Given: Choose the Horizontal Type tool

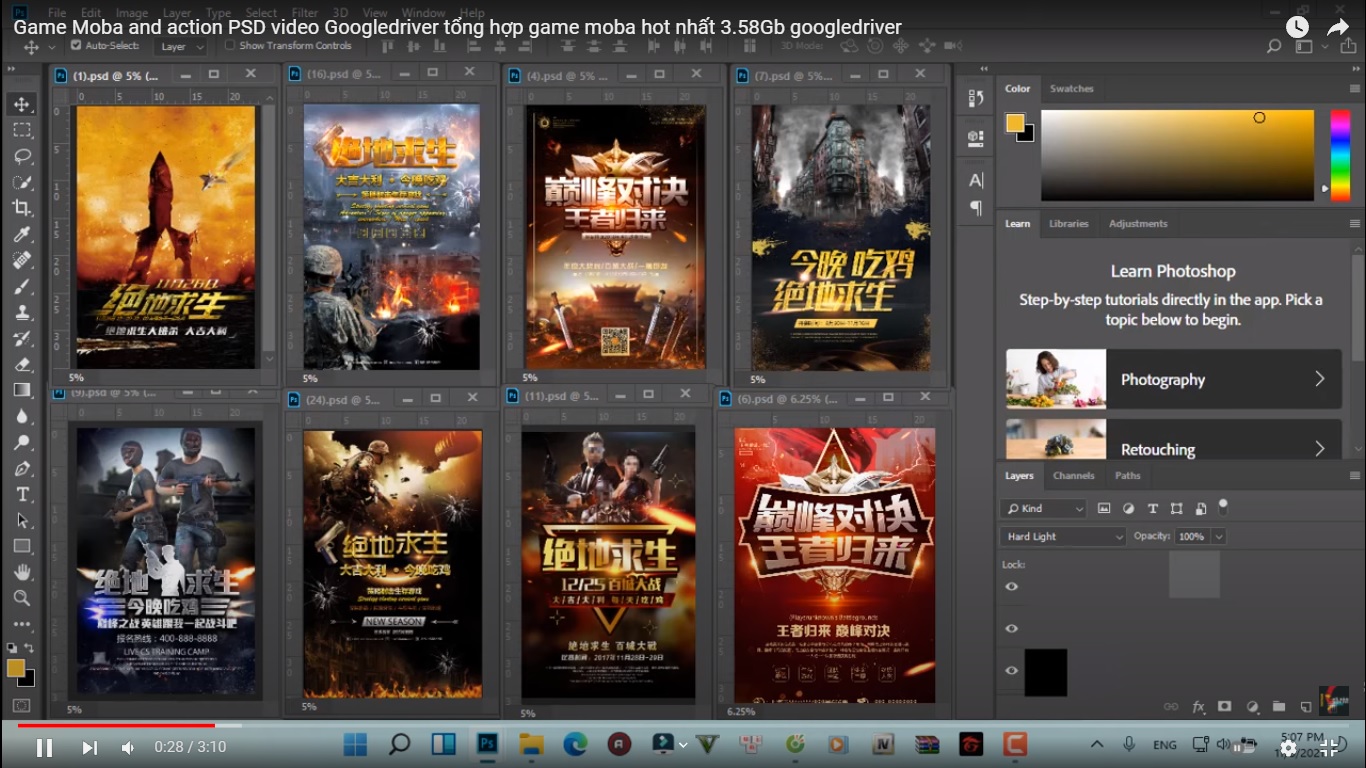Looking at the screenshot, I should [22, 495].
